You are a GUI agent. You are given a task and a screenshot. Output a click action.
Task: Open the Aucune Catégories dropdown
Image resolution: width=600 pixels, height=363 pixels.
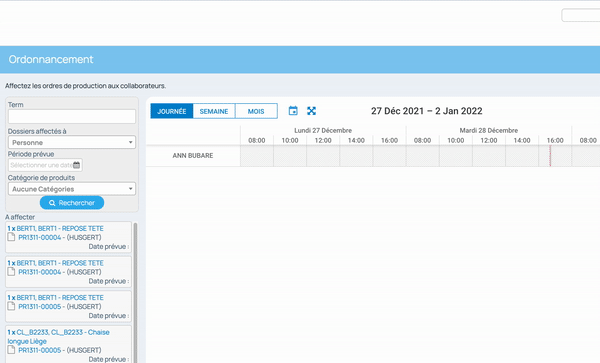point(72,189)
